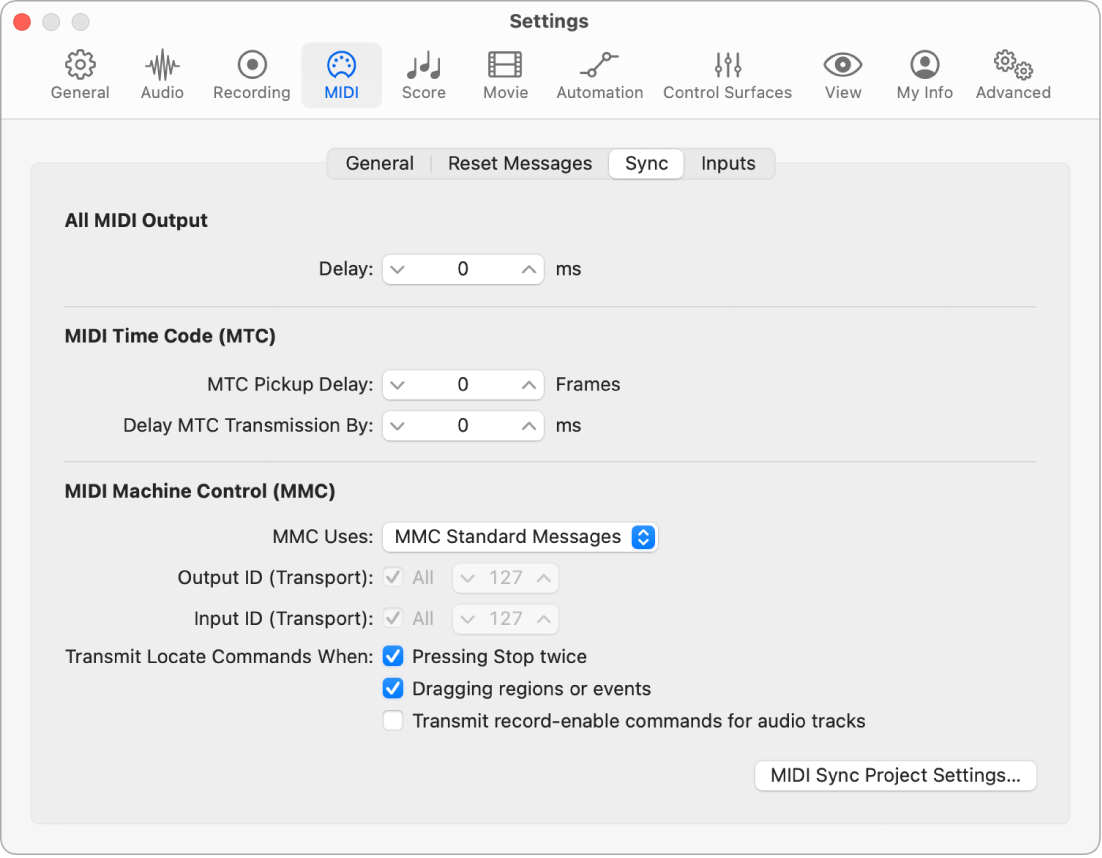The width and height of the screenshot is (1102, 858).
Task: Open the MMC Uses pop-up menu
Action: pos(520,537)
